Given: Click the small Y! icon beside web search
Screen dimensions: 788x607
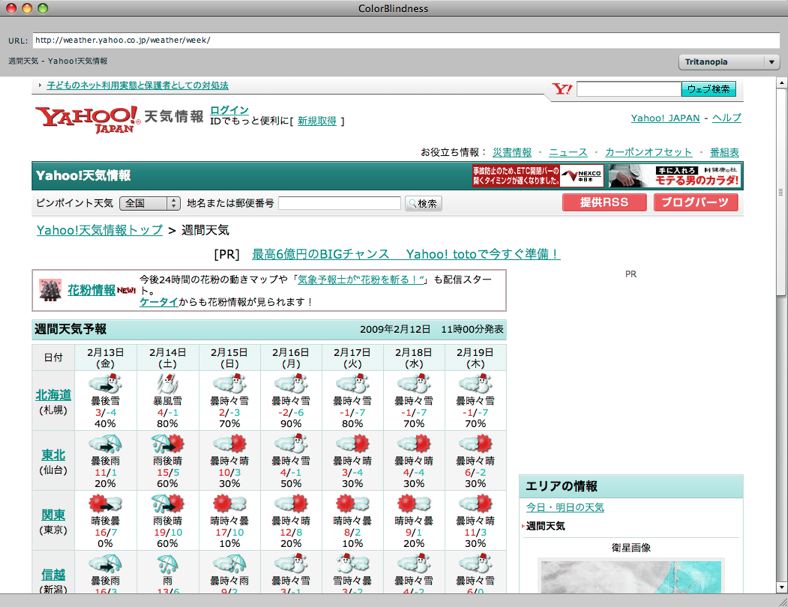Looking at the screenshot, I should [562, 89].
